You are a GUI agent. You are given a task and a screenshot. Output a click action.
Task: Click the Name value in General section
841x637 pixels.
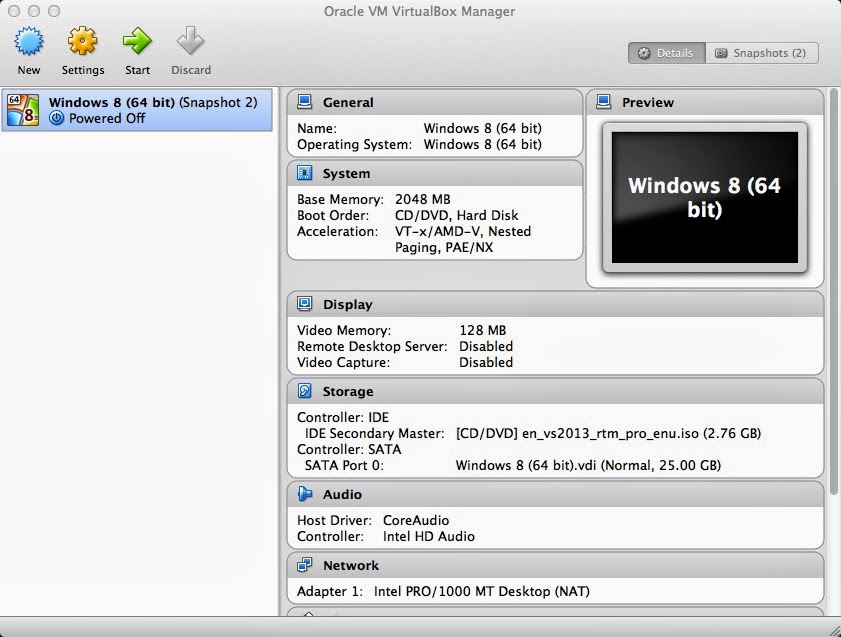[x=483, y=129]
